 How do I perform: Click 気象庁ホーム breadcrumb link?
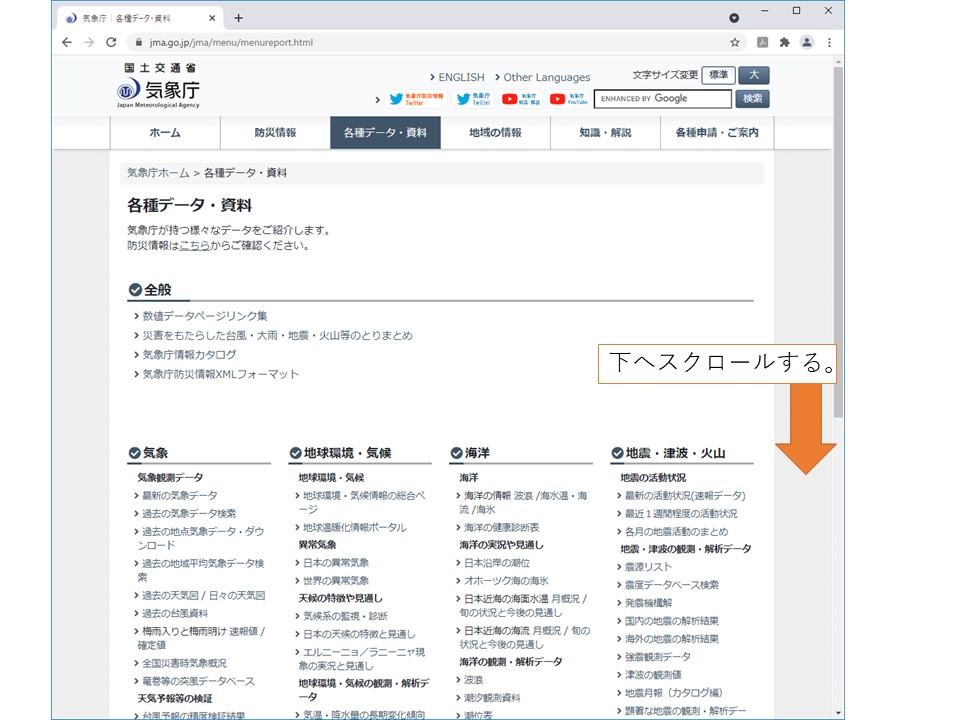158,173
